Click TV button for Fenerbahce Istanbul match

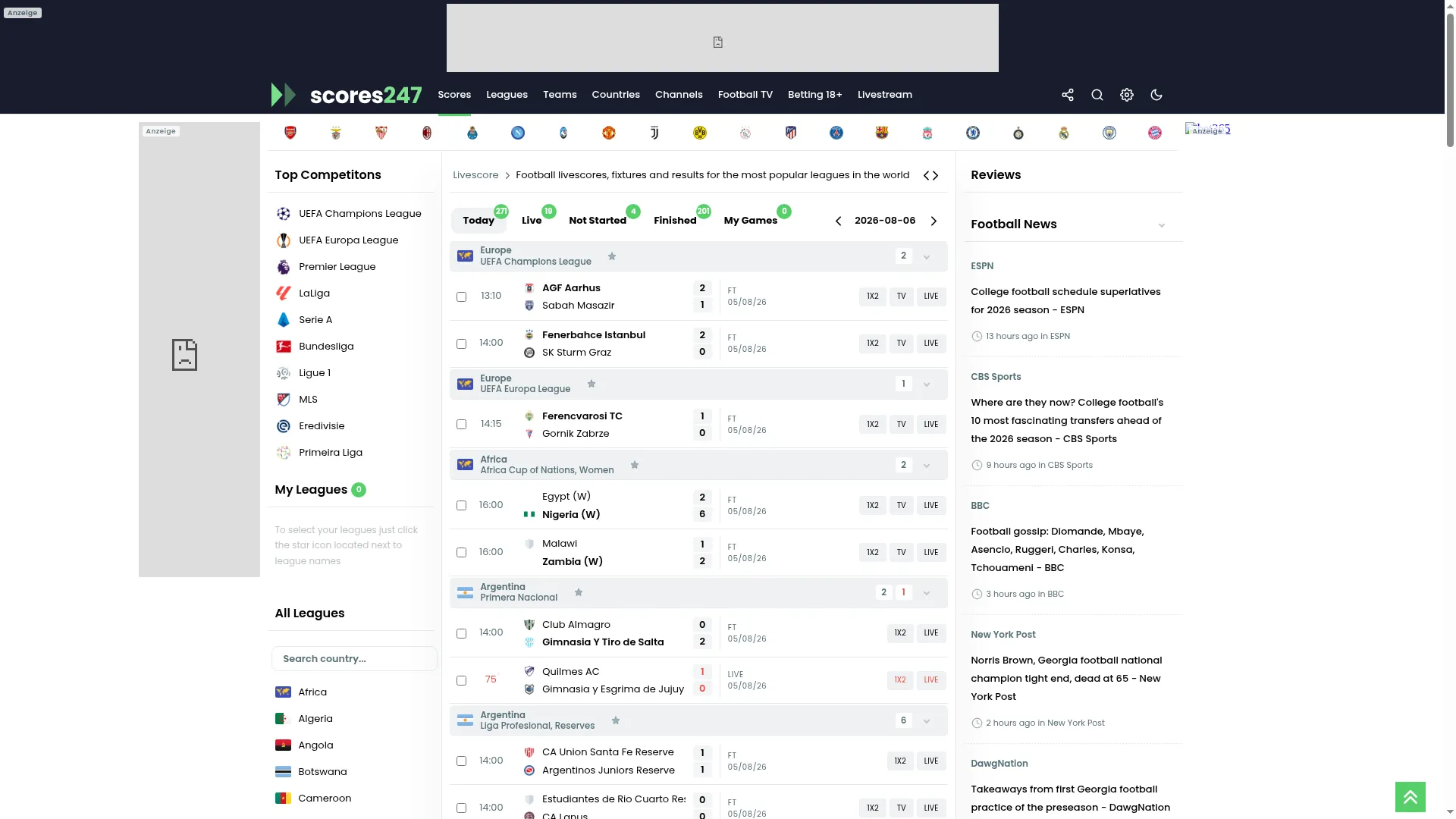pyautogui.click(x=902, y=344)
